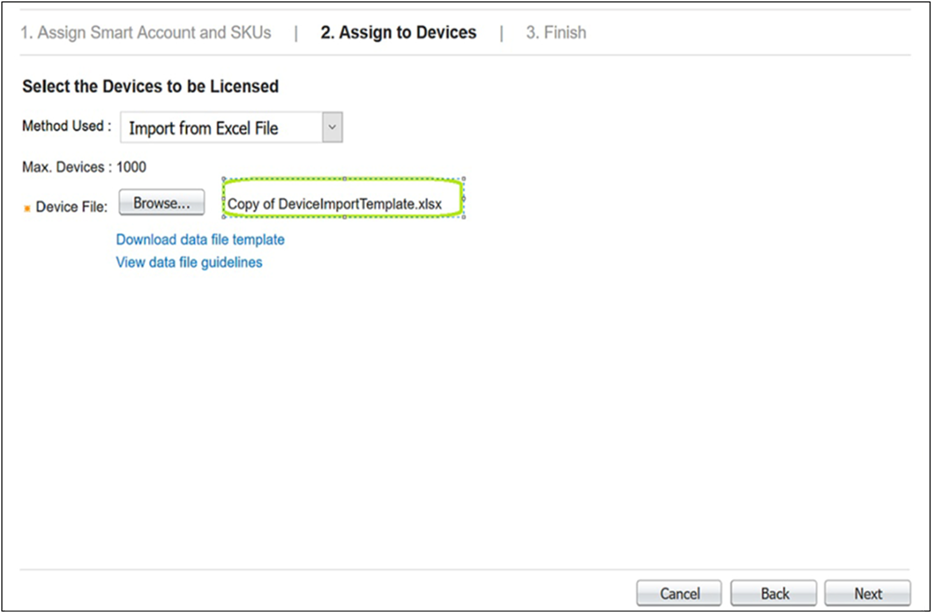
Task: Open the View data file guidelines link
Action: (189, 262)
